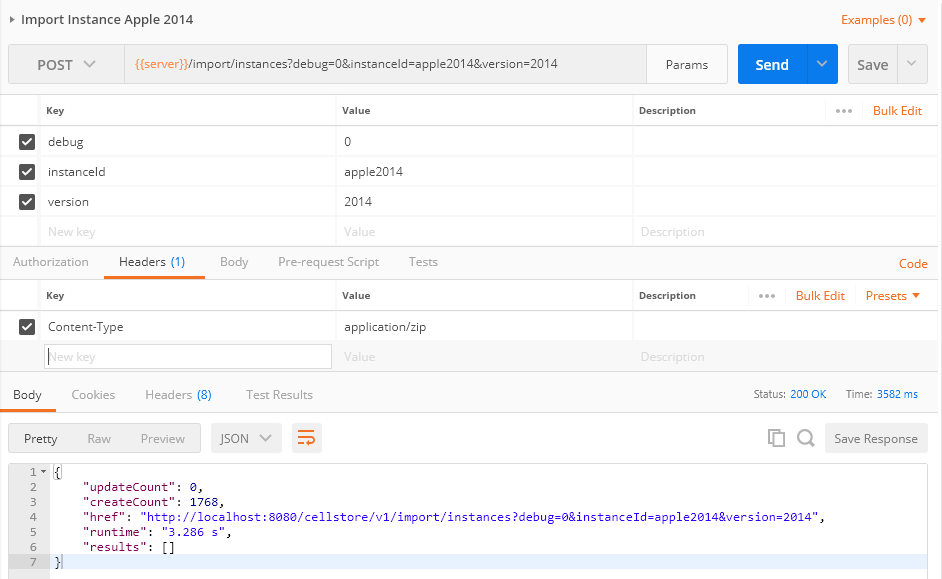Screen dimensions: 942x579
Task: Toggle the Params panel button
Action: (687, 64)
